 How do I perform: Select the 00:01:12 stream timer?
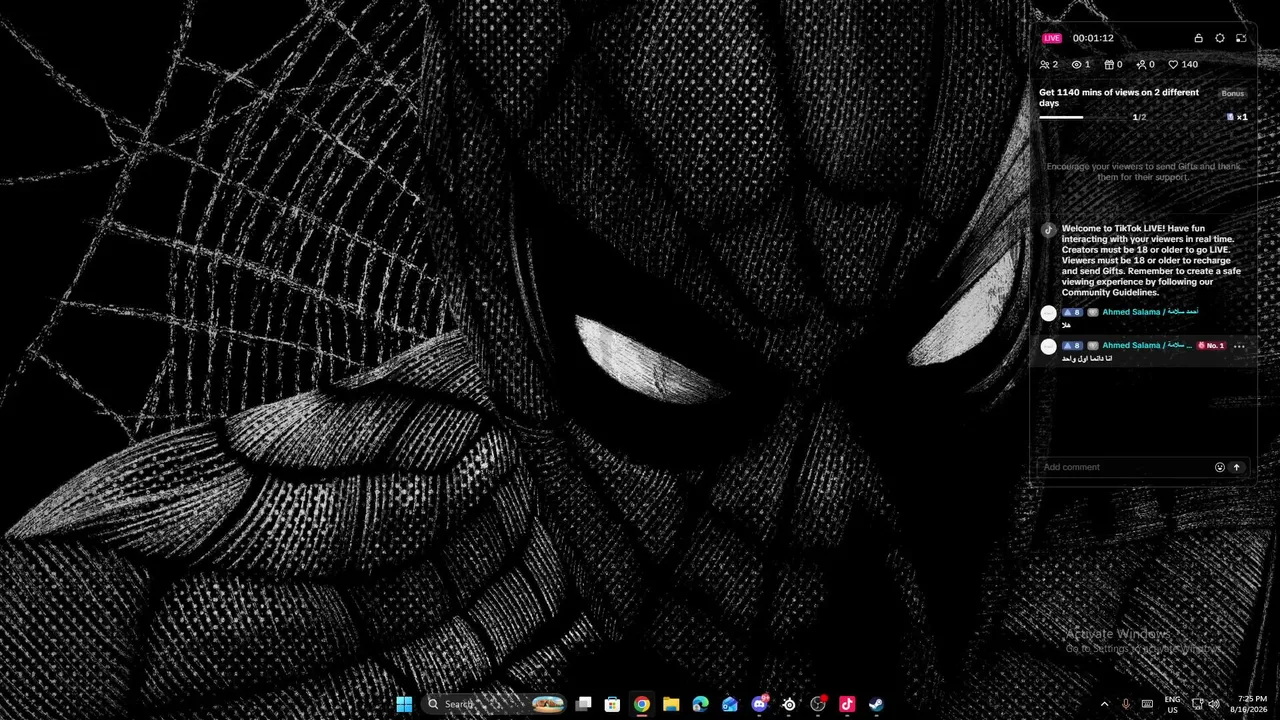click(1093, 38)
